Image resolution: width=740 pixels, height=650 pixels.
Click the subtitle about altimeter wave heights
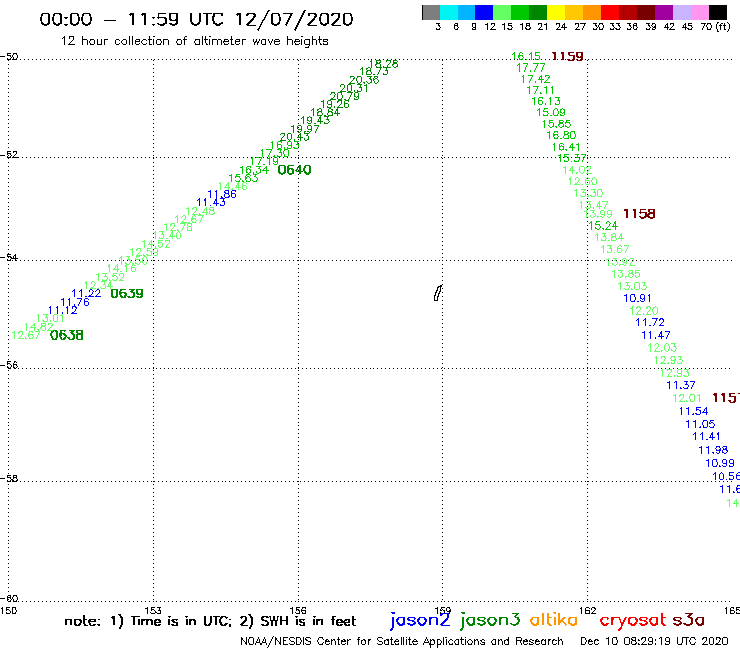(x=195, y=41)
